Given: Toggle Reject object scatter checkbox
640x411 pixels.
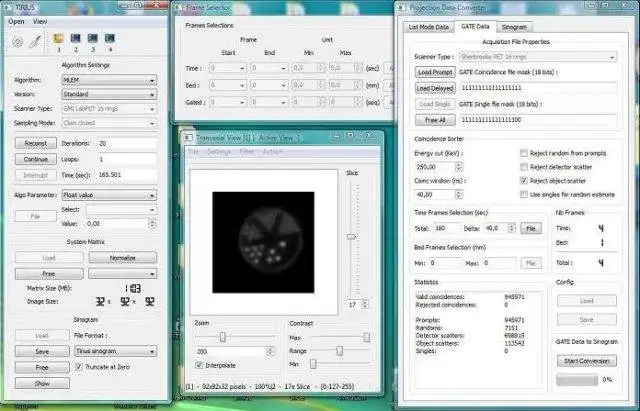Looking at the screenshot, I should pyautogui.click(x=524, y=180).
